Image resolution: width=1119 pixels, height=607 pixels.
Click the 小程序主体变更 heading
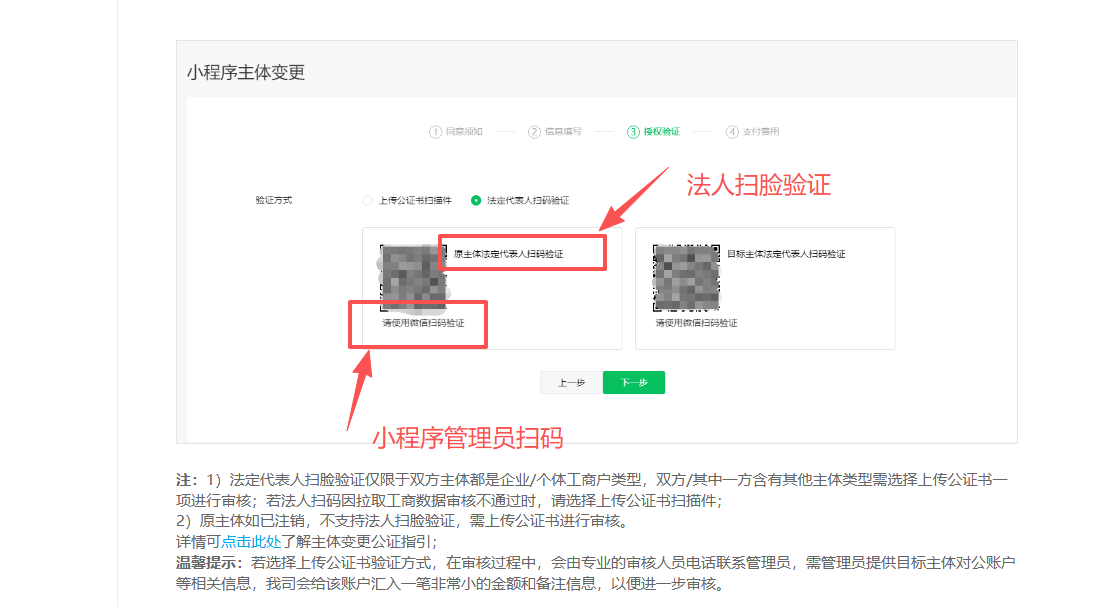246,73
